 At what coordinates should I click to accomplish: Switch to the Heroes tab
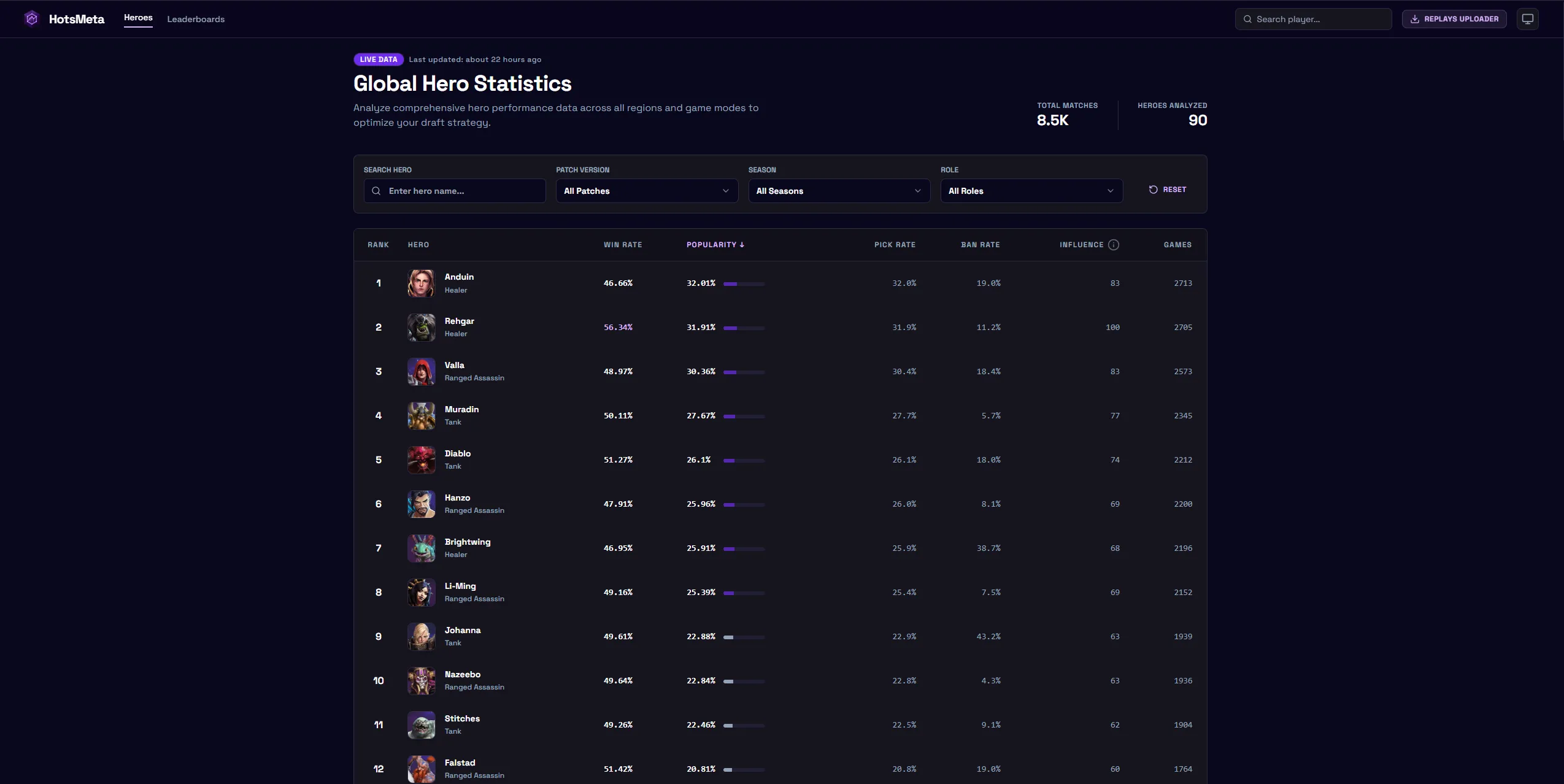138,18
